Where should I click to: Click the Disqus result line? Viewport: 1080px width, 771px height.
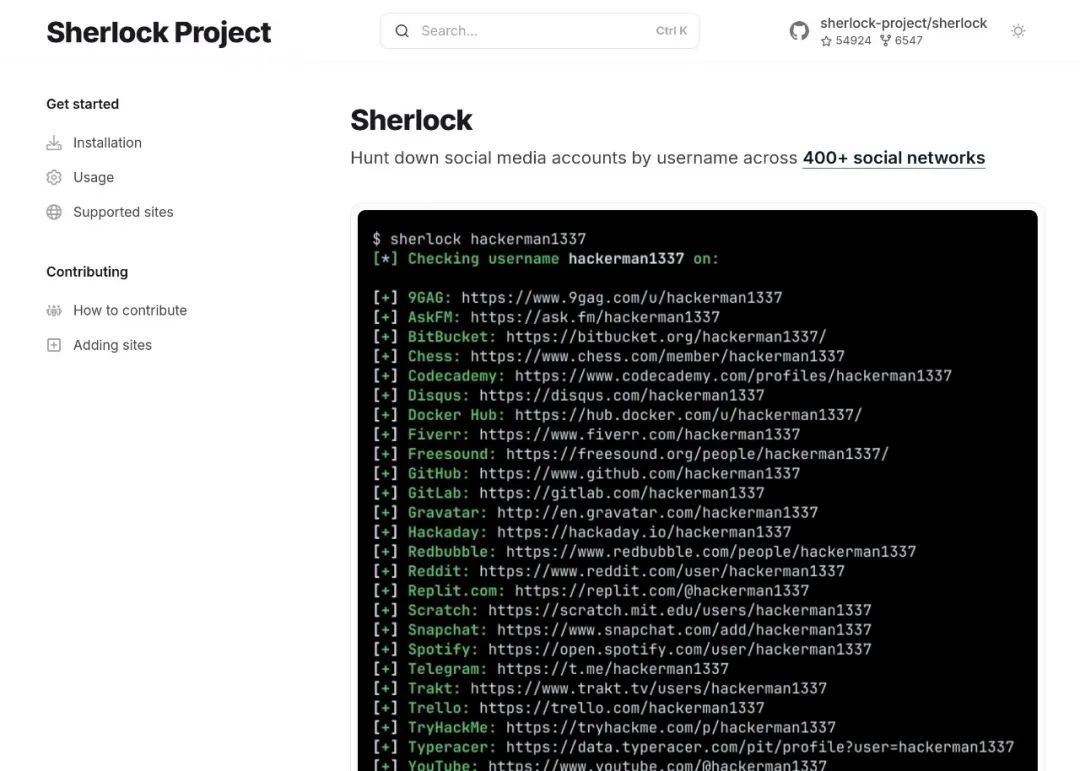[x=568, y=395]
